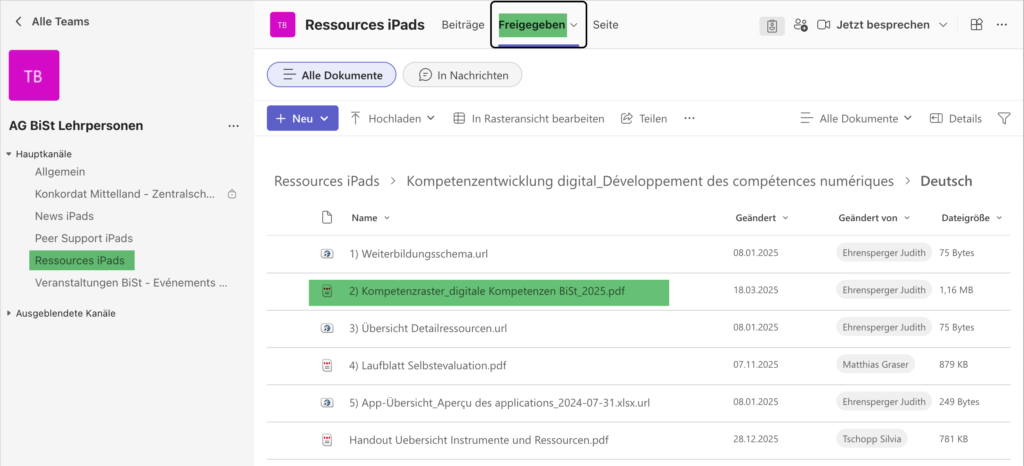Select the Alle Dokumente pill
Image resolution: width=1024 pixels, height=466 pixels.
pos(332,75)
